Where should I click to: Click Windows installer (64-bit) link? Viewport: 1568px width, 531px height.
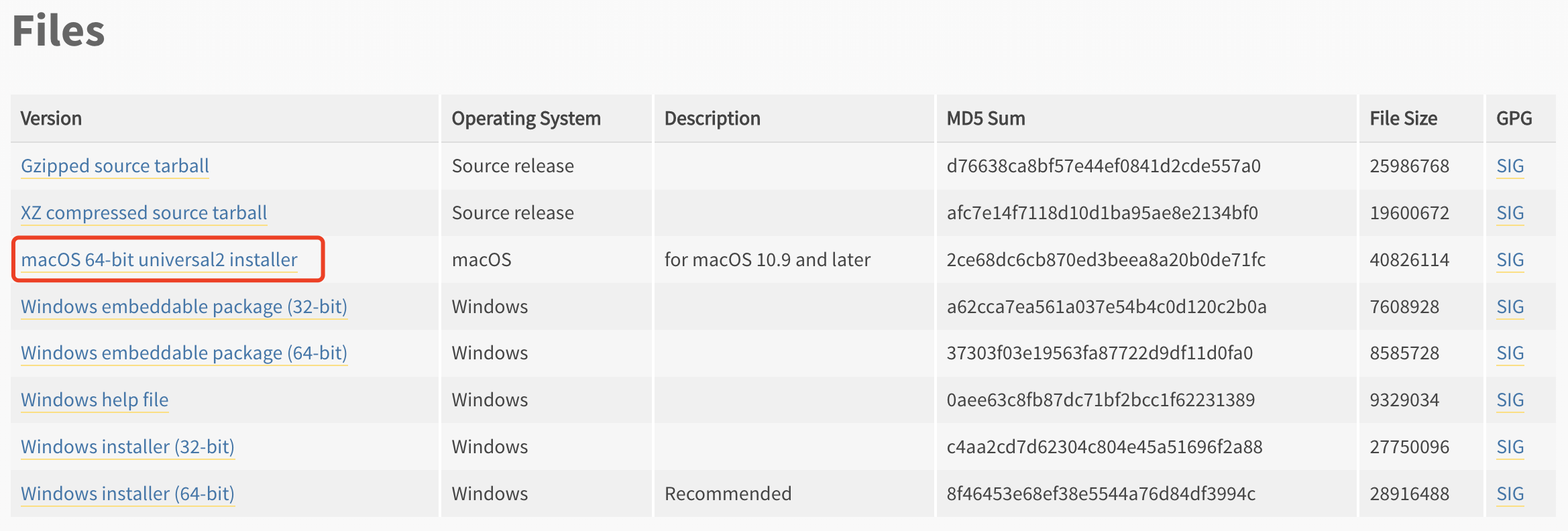[x=127, y=493]
